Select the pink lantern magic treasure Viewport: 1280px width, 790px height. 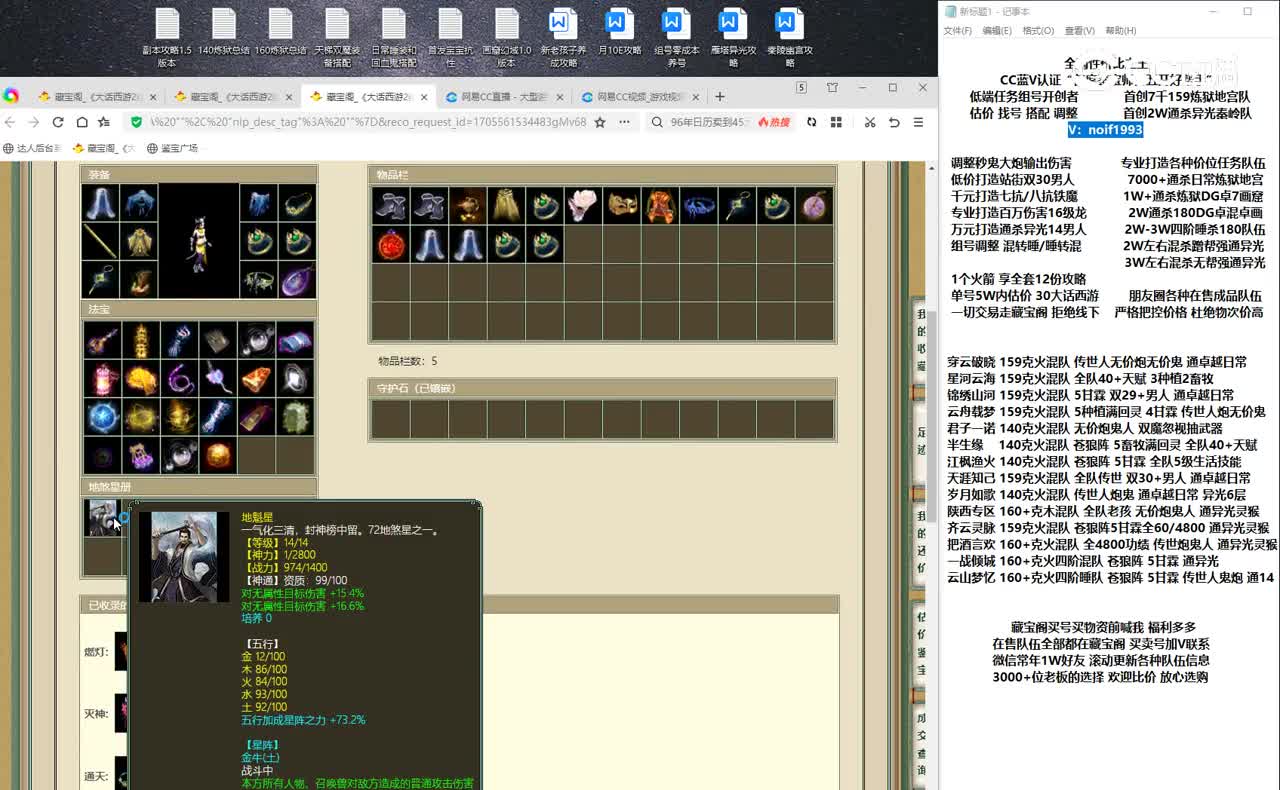click(101, 378)
